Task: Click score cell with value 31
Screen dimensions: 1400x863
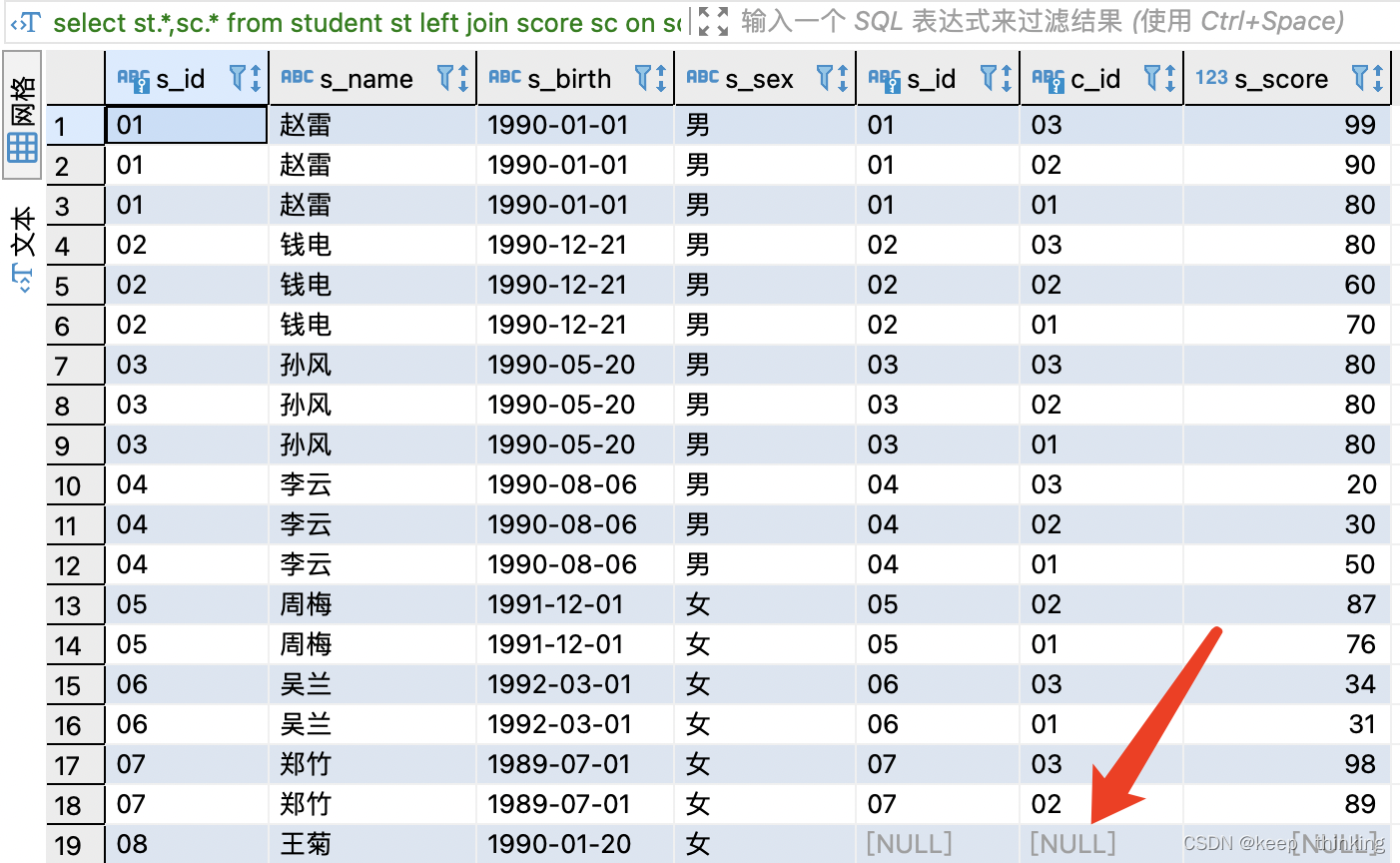Action: click(1287, 724)
